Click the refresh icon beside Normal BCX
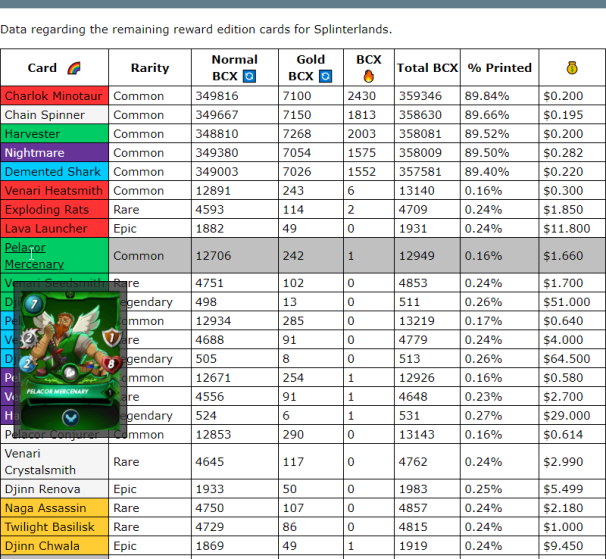606x559 pixels. point(249,76)
